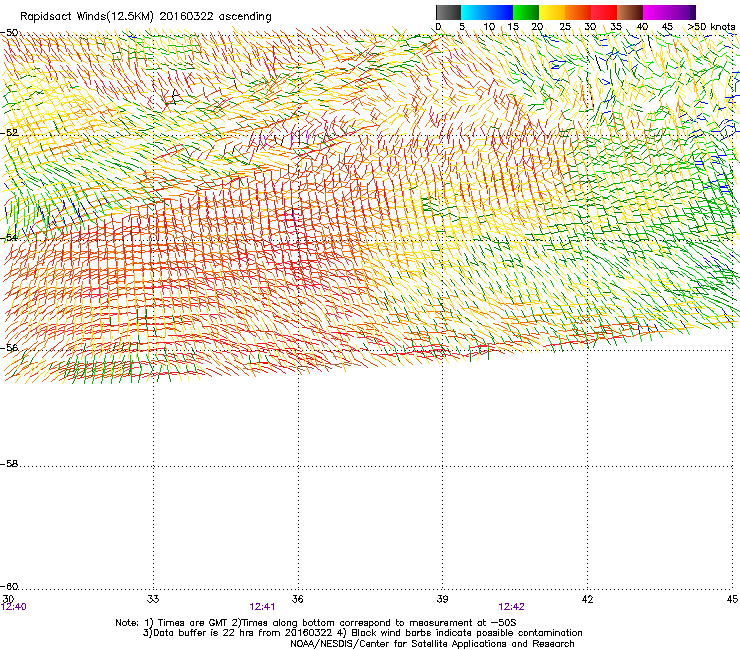This screenshot has width=740, height=650.
Task: Click the legend tick label '10'
Action: (489, 27)
